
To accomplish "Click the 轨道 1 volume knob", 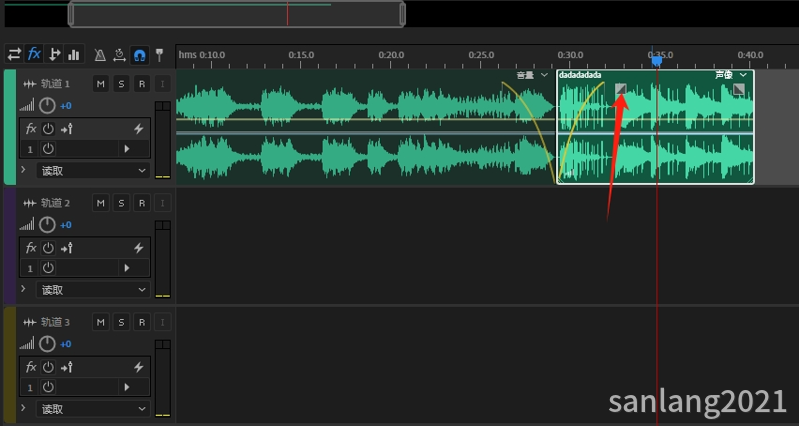I will point(47,106).
